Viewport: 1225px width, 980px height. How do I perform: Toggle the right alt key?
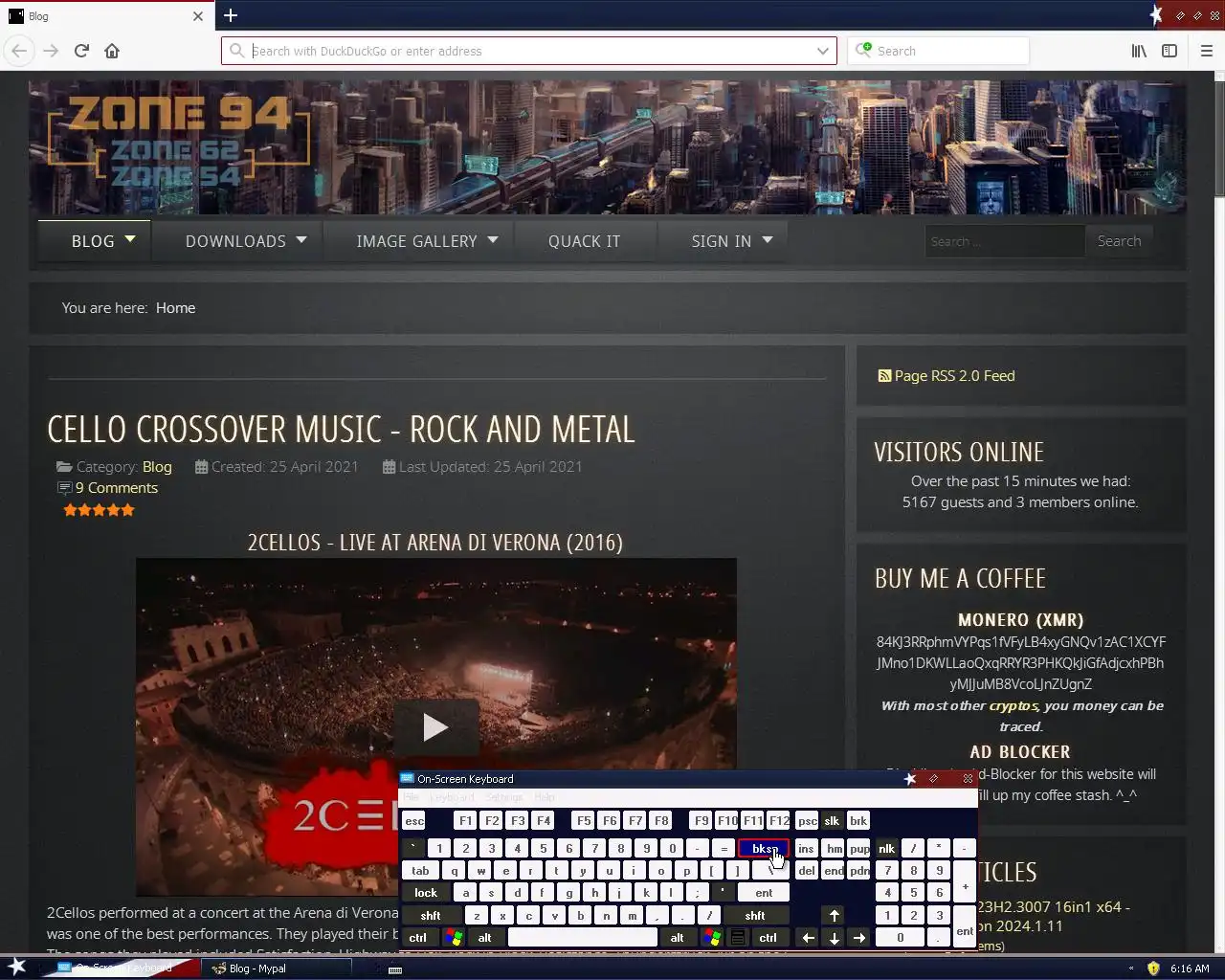[x=677, y=937]
